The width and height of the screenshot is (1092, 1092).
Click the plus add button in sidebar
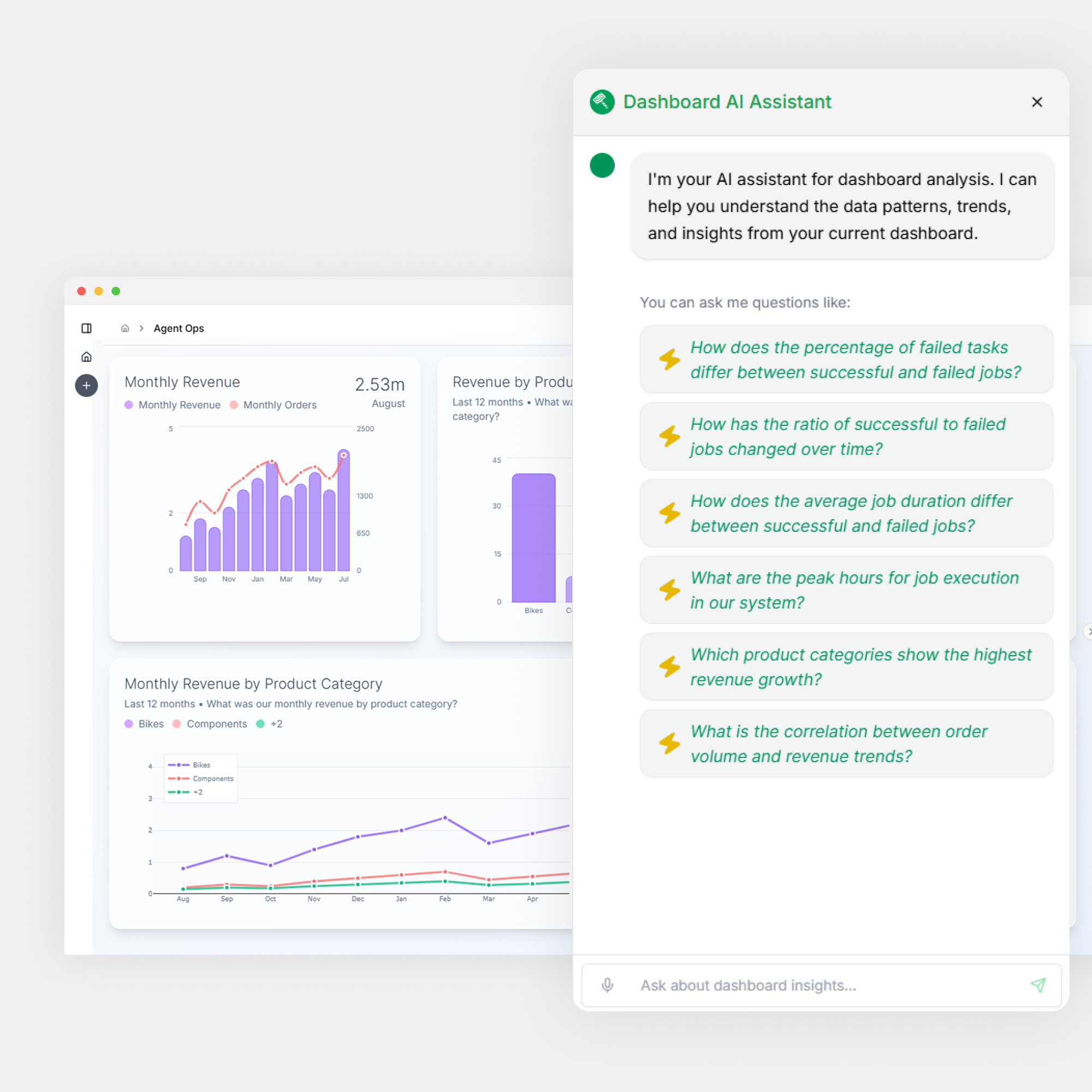pos(86,385)
